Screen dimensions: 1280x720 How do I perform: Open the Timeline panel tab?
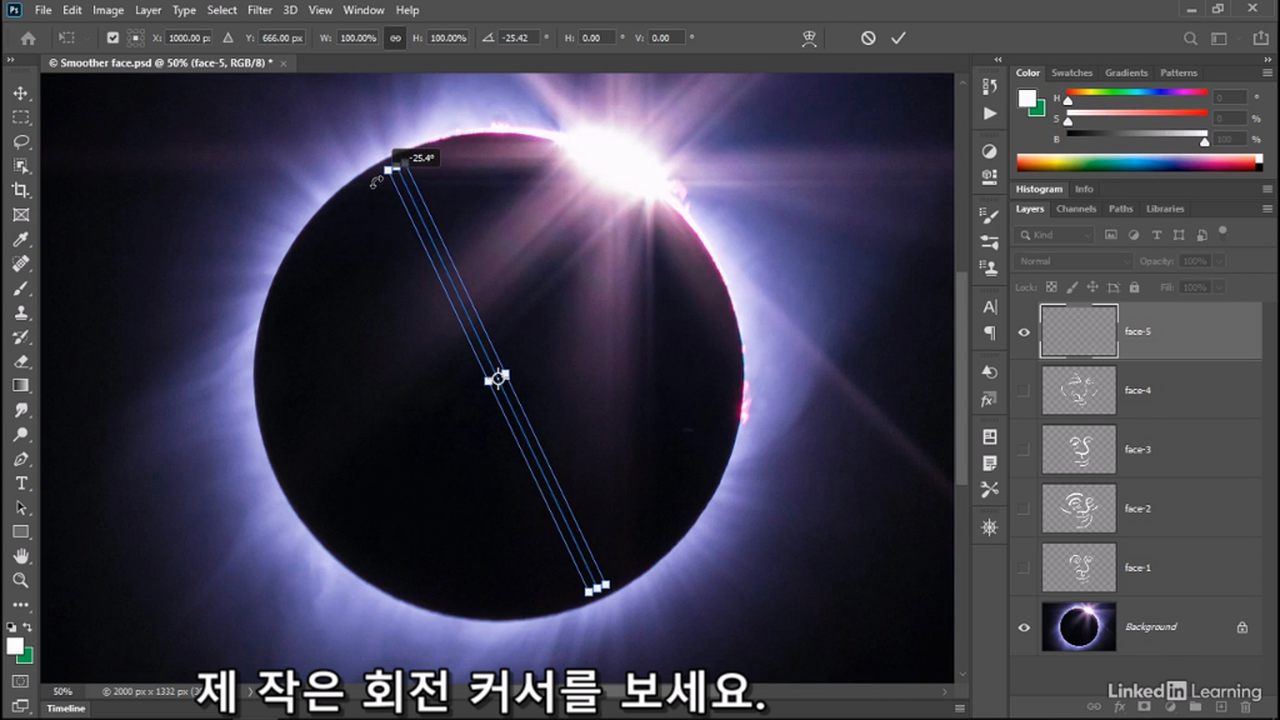click(x=66, y=708)
